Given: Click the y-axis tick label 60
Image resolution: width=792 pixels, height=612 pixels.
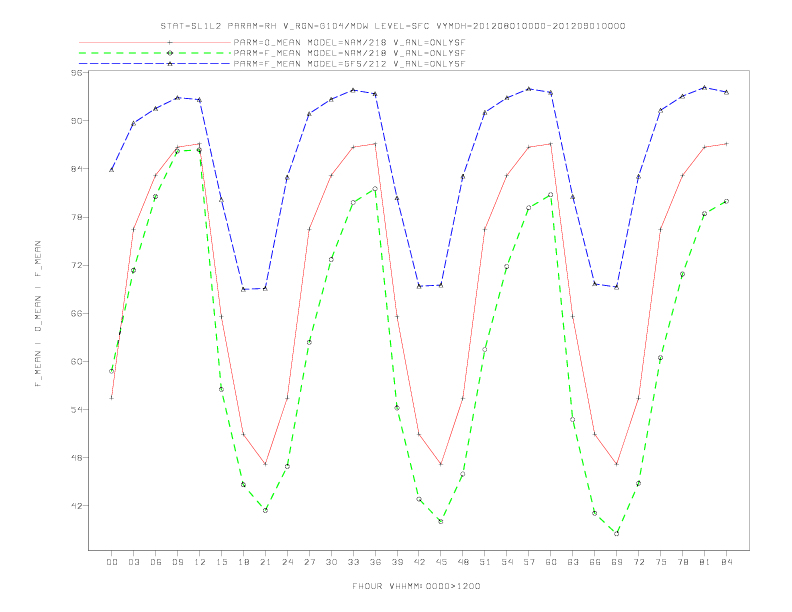Looking at the screenshot, I should coord(76,362).
